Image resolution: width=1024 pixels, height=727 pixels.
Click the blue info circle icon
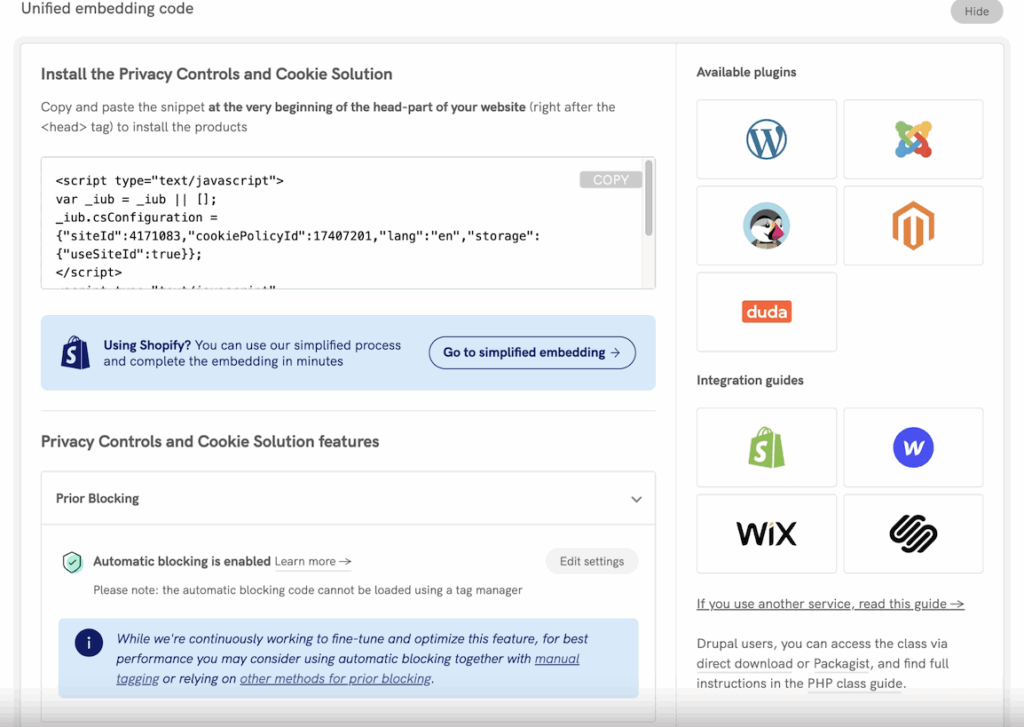pyautogui.click(x=89, y=643)
